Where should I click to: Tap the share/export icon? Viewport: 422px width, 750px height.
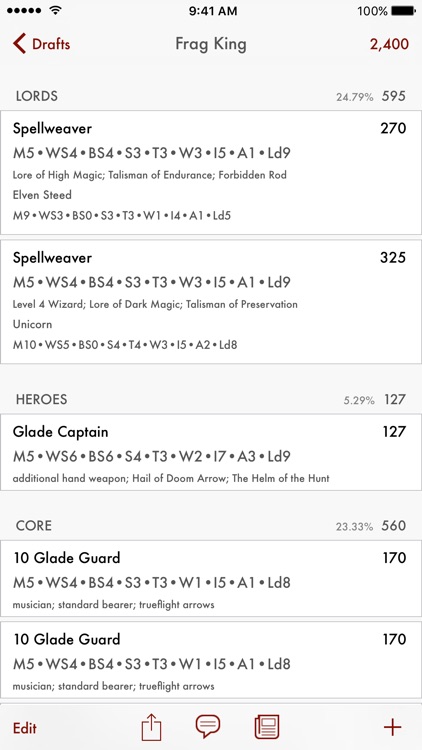tap(152, 728)
